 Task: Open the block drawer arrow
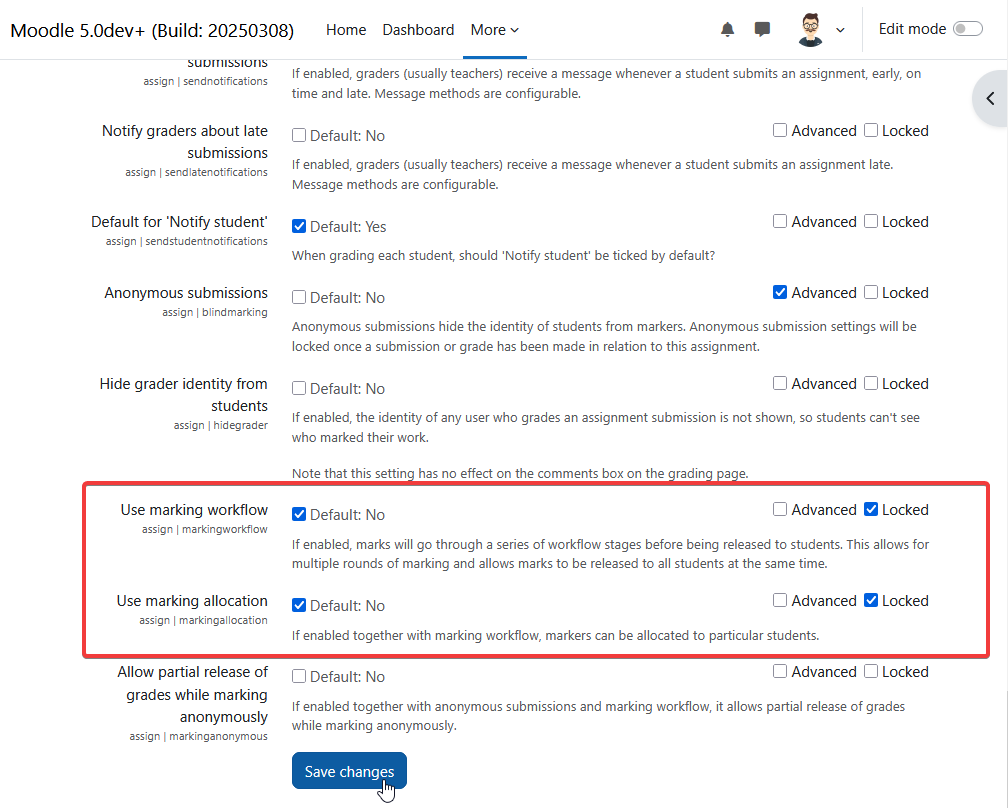tap(991, 98)
